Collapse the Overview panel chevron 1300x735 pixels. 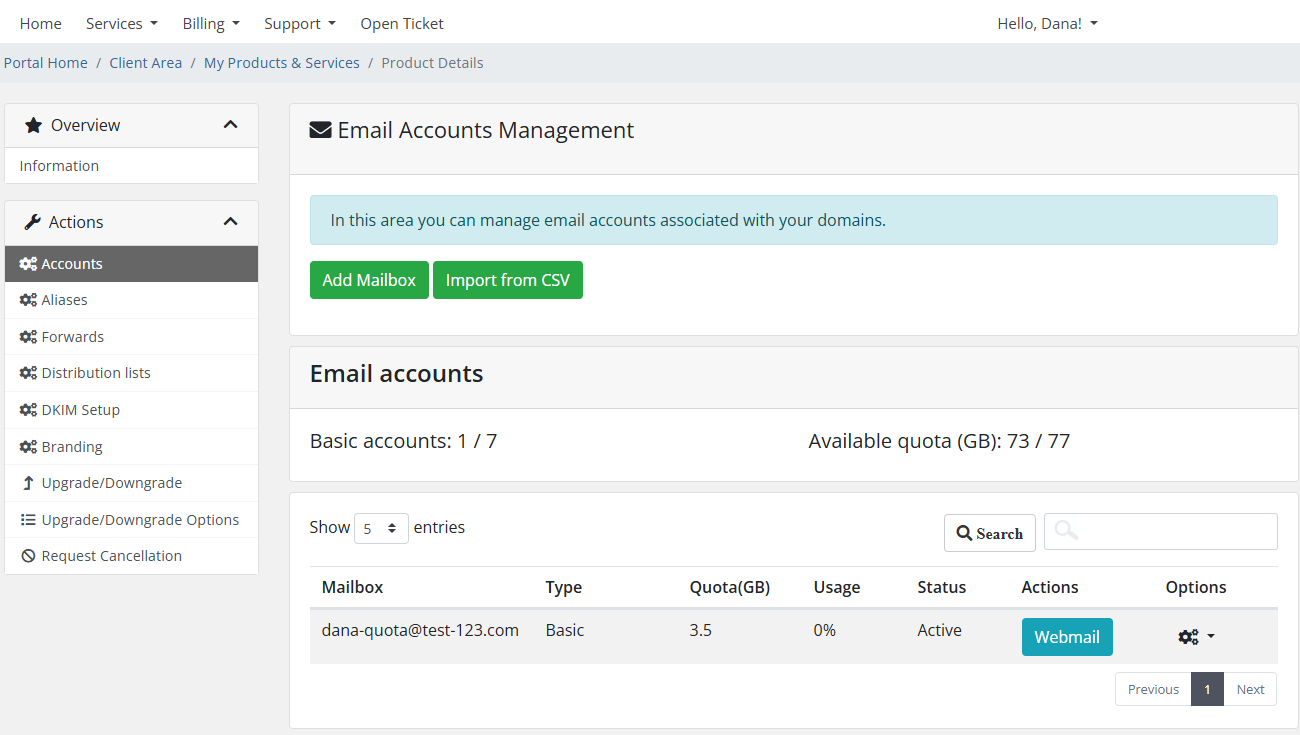pos(230,125)
